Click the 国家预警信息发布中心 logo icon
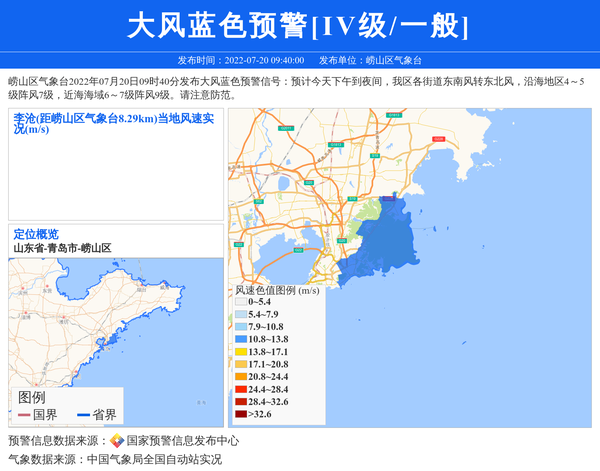This screenshot has height=471, width=600. tap(117, 441)
